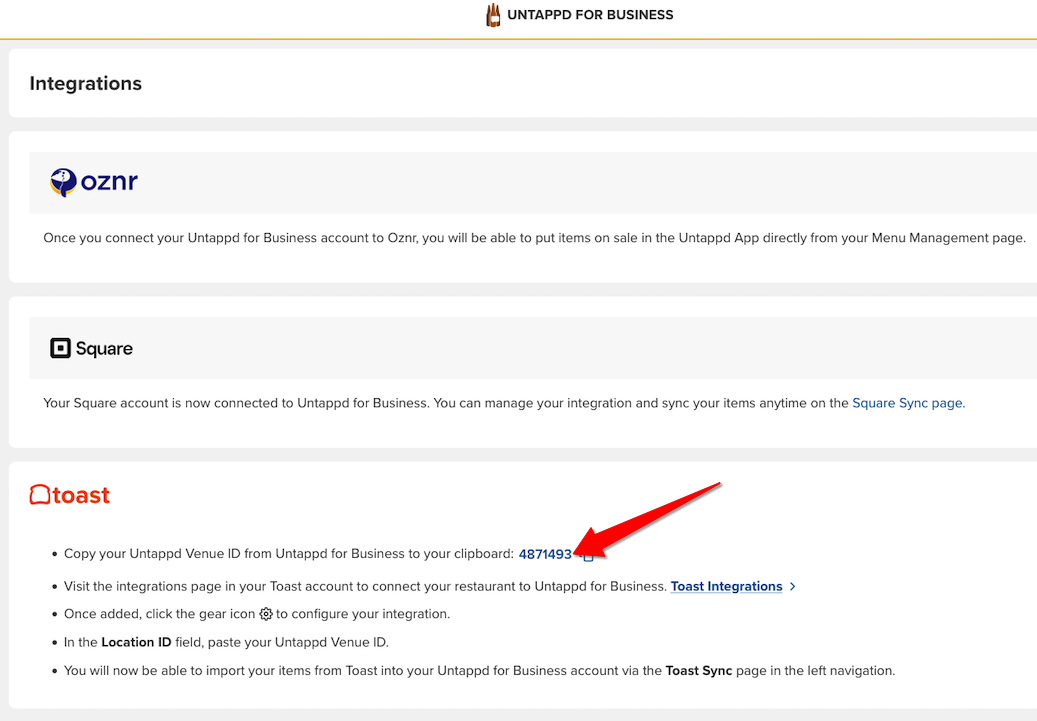Viewport: 1037px width, 721px height.
Task: Click the gear icon in Toast instructions
Action: point(266,613)
